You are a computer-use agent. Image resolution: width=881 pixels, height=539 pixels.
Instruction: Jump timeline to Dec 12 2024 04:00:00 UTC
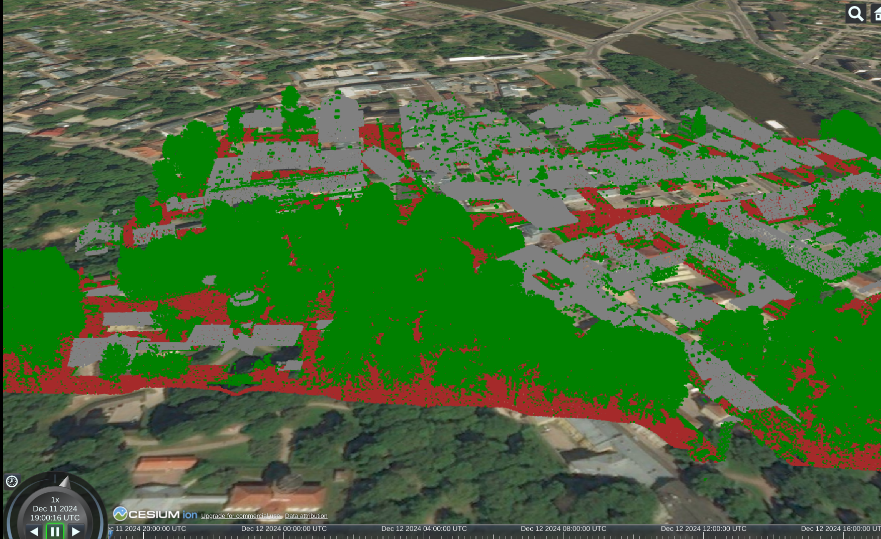point(424,528)
